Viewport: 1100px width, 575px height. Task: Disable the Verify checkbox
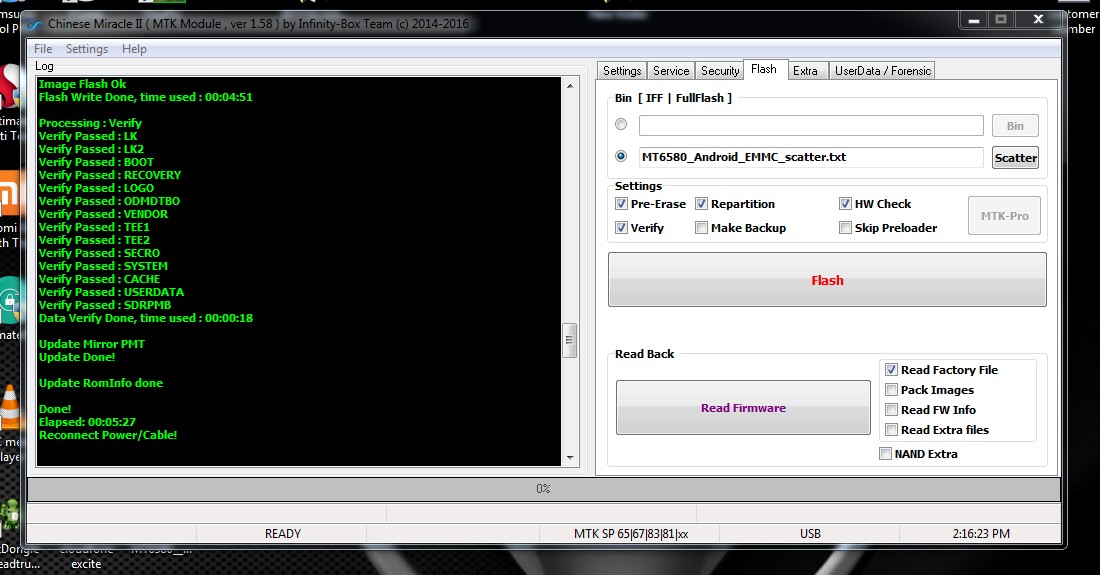622,228
